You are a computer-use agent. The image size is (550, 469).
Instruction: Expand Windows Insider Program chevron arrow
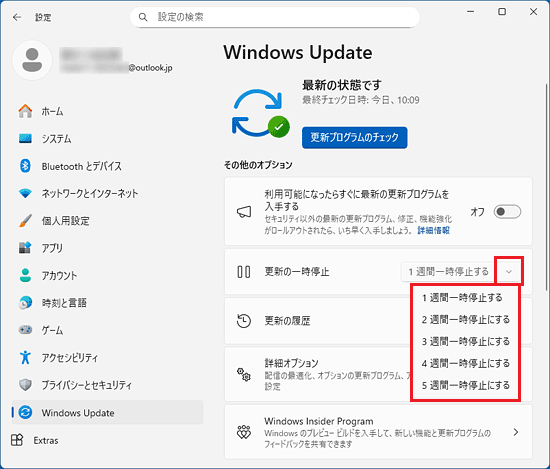516,432
